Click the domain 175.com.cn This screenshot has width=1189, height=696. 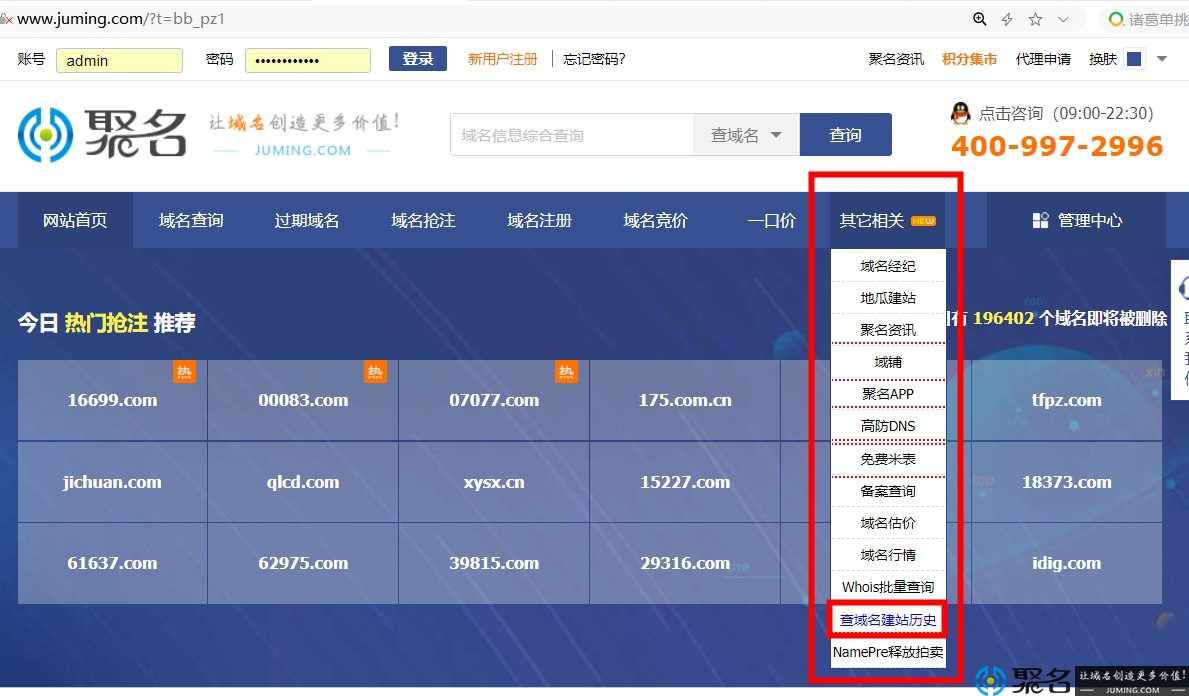click(x=685, y=400)
